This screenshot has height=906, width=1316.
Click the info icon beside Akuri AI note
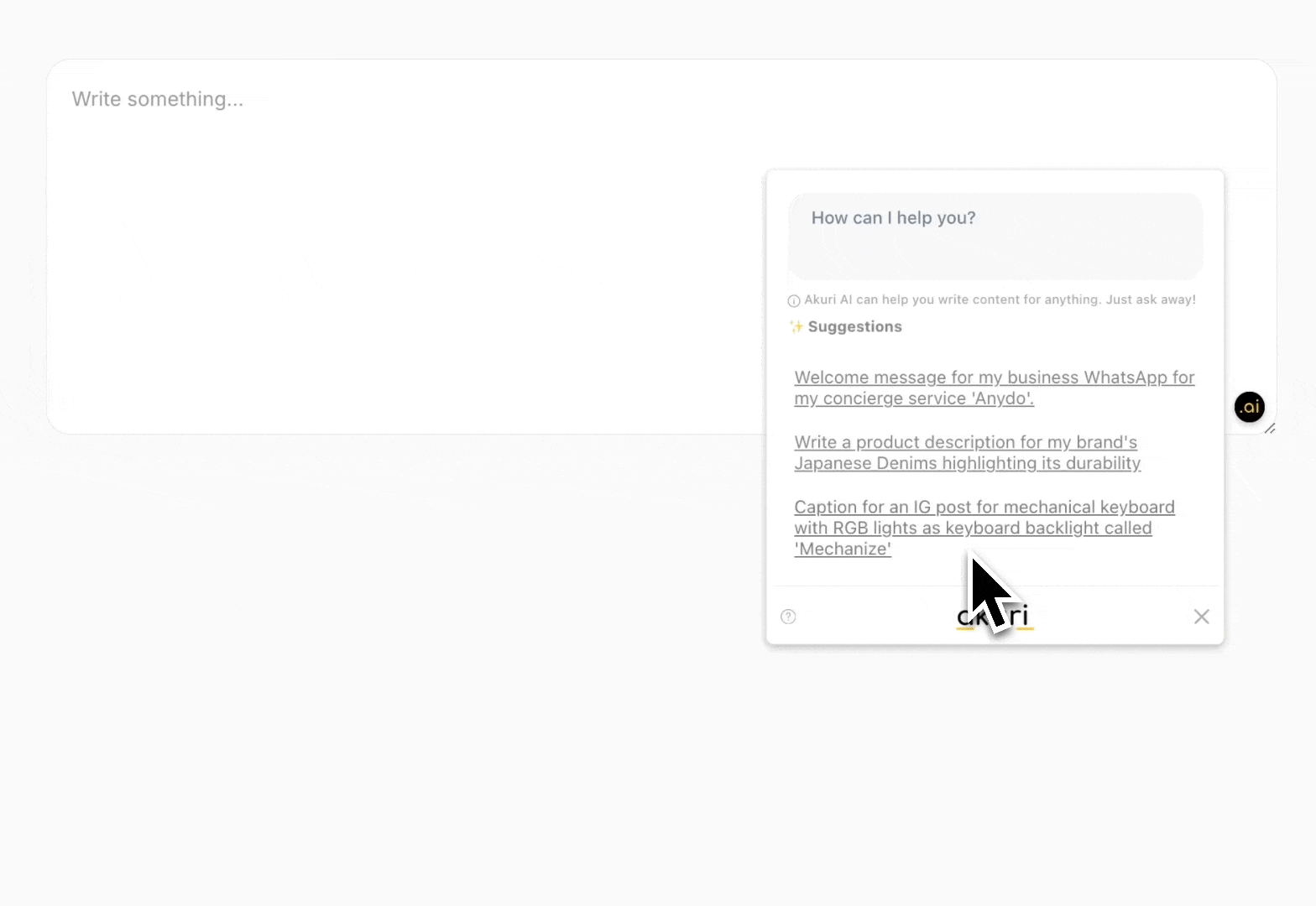793,300
